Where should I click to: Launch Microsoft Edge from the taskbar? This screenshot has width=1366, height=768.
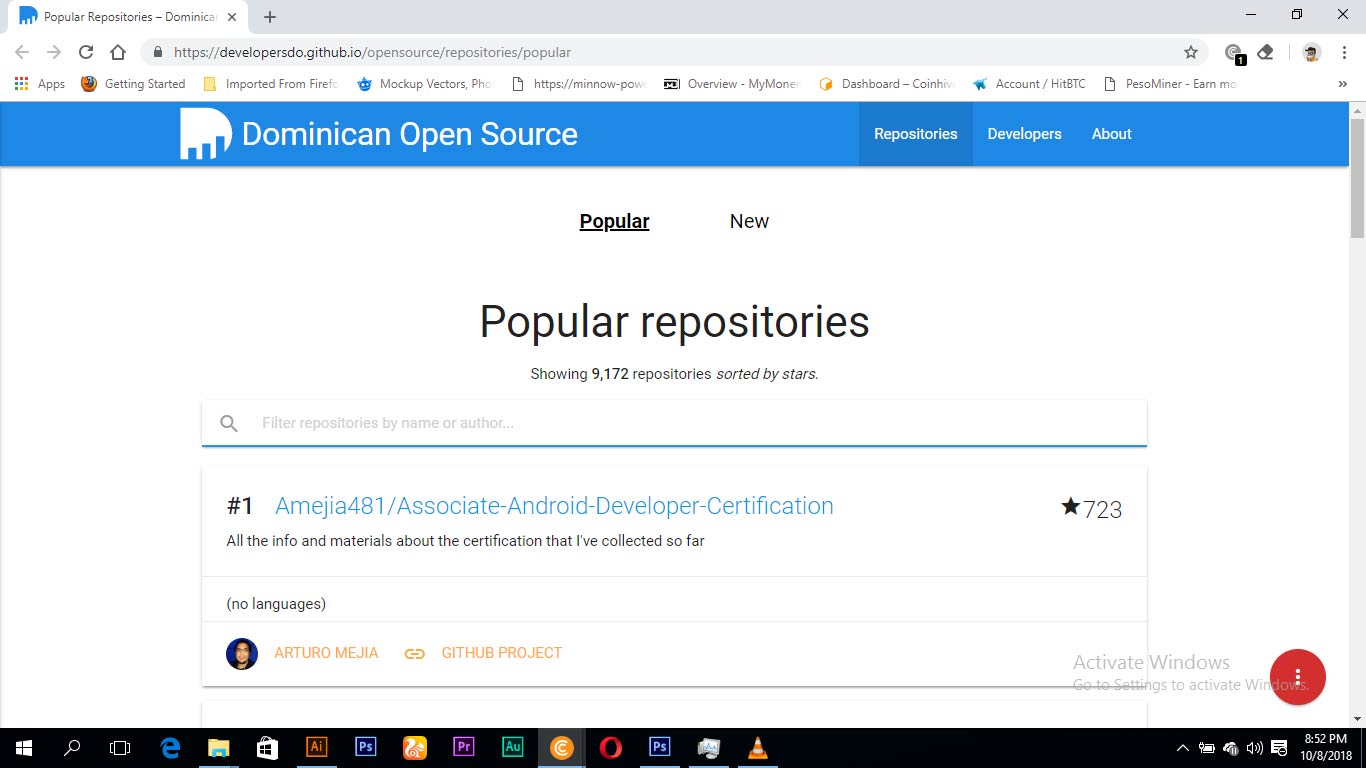click(x=171, y=748)
